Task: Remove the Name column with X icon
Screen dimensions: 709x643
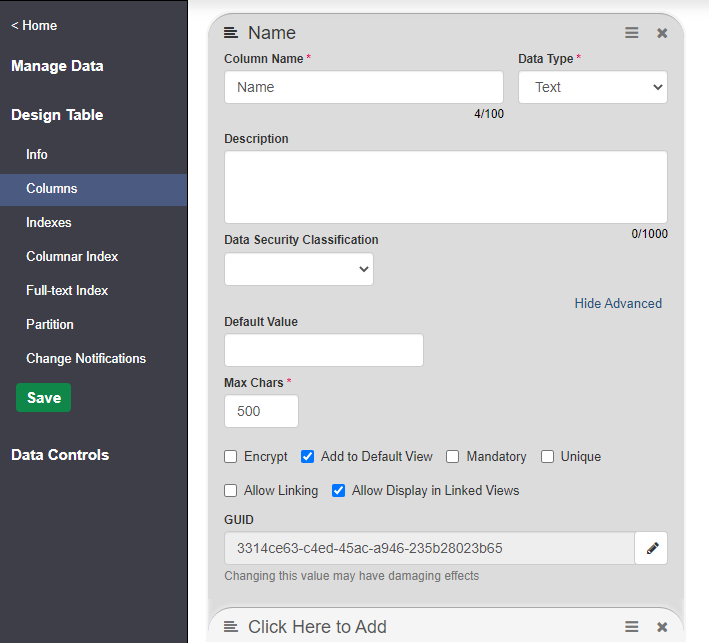Action: click(x=662, y=33)
